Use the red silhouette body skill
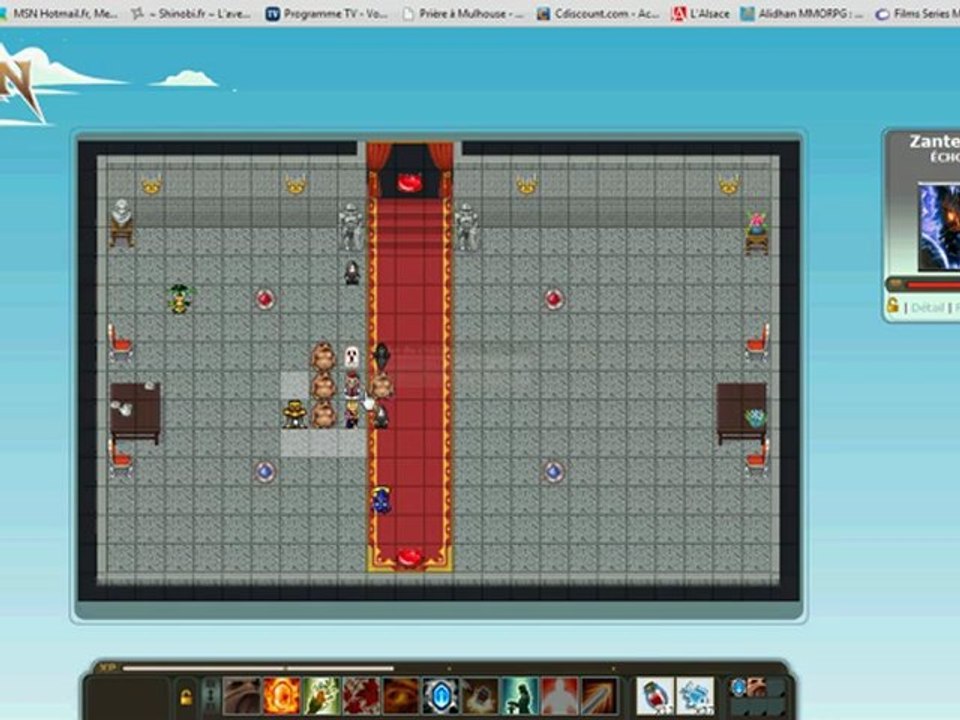 click(x=560, y=696)
